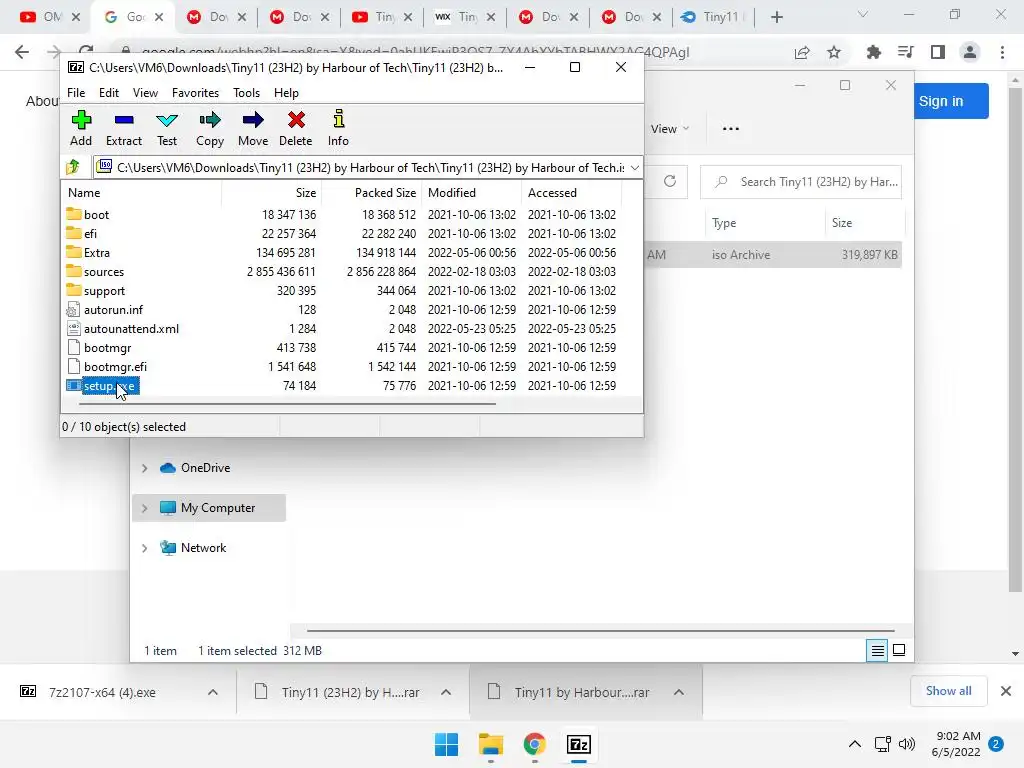Open 7z2107-x64 (4).exe download item
The image size is (1024, 768).
click(x=102, y=692)
